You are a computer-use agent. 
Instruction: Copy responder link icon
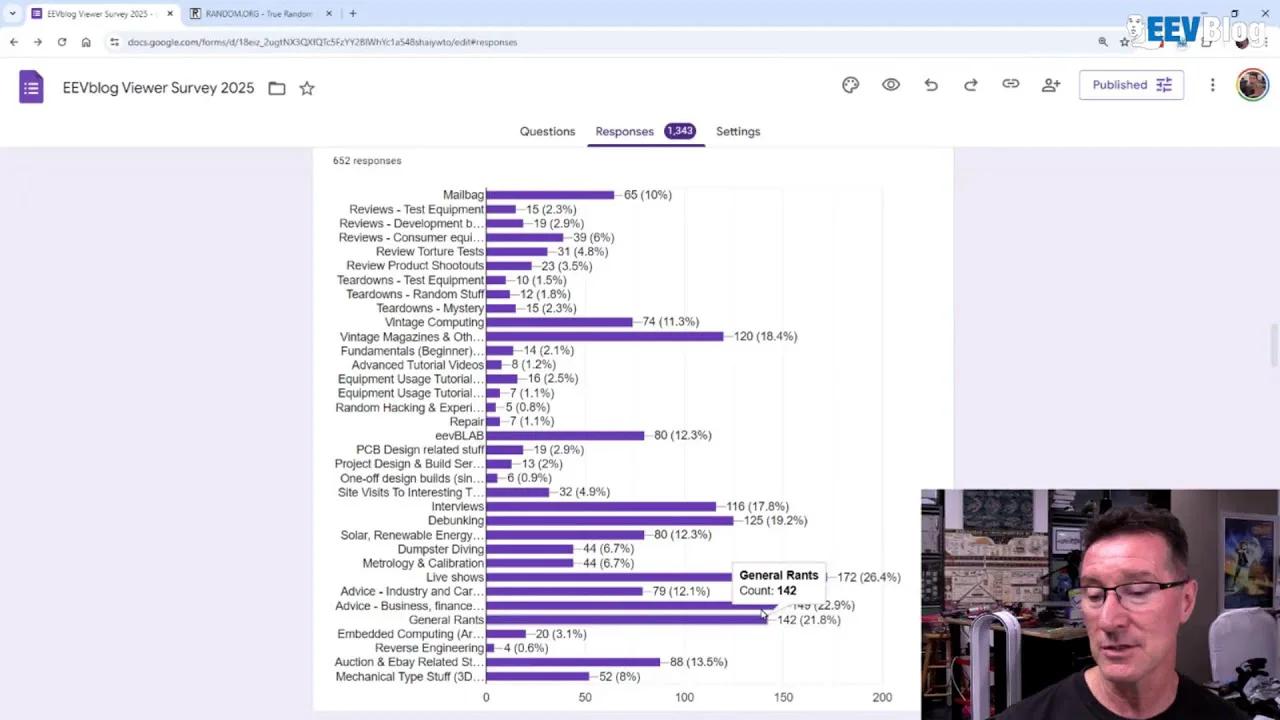pos(1010,85)
